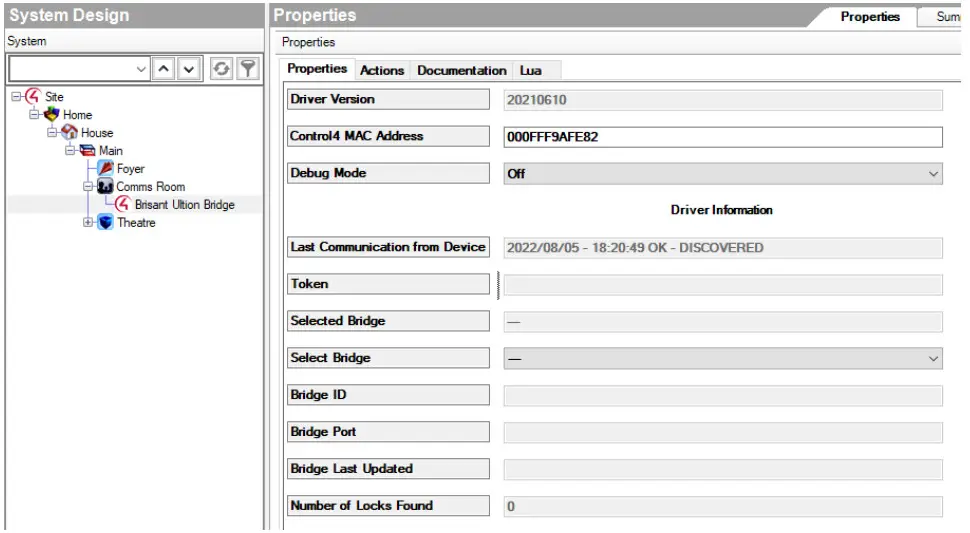This screenshot has width=970, height=533.
Task: Click the Driver Version label
Action: (388, 99)
